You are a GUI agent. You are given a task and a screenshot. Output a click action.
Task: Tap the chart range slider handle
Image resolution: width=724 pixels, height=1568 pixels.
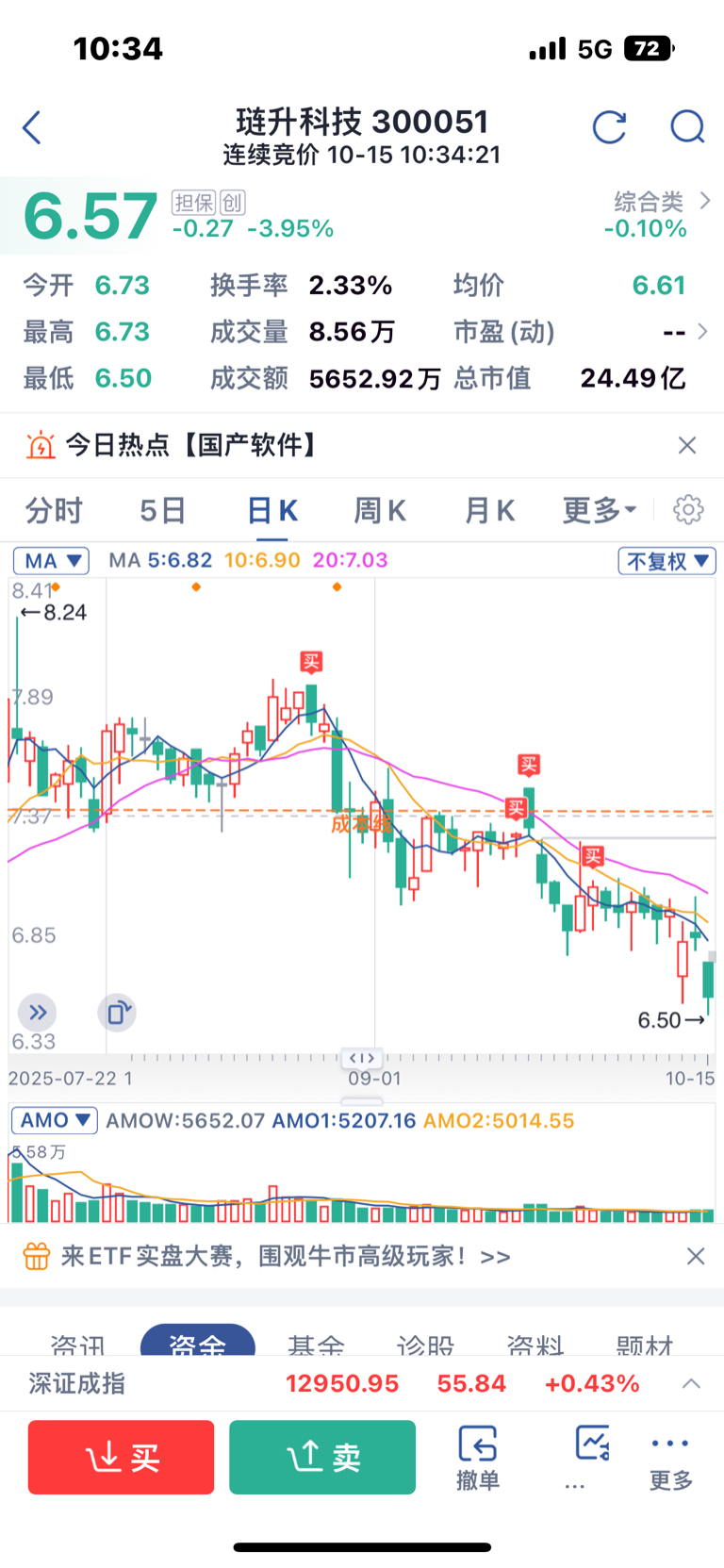click(x=362, y=1058)
